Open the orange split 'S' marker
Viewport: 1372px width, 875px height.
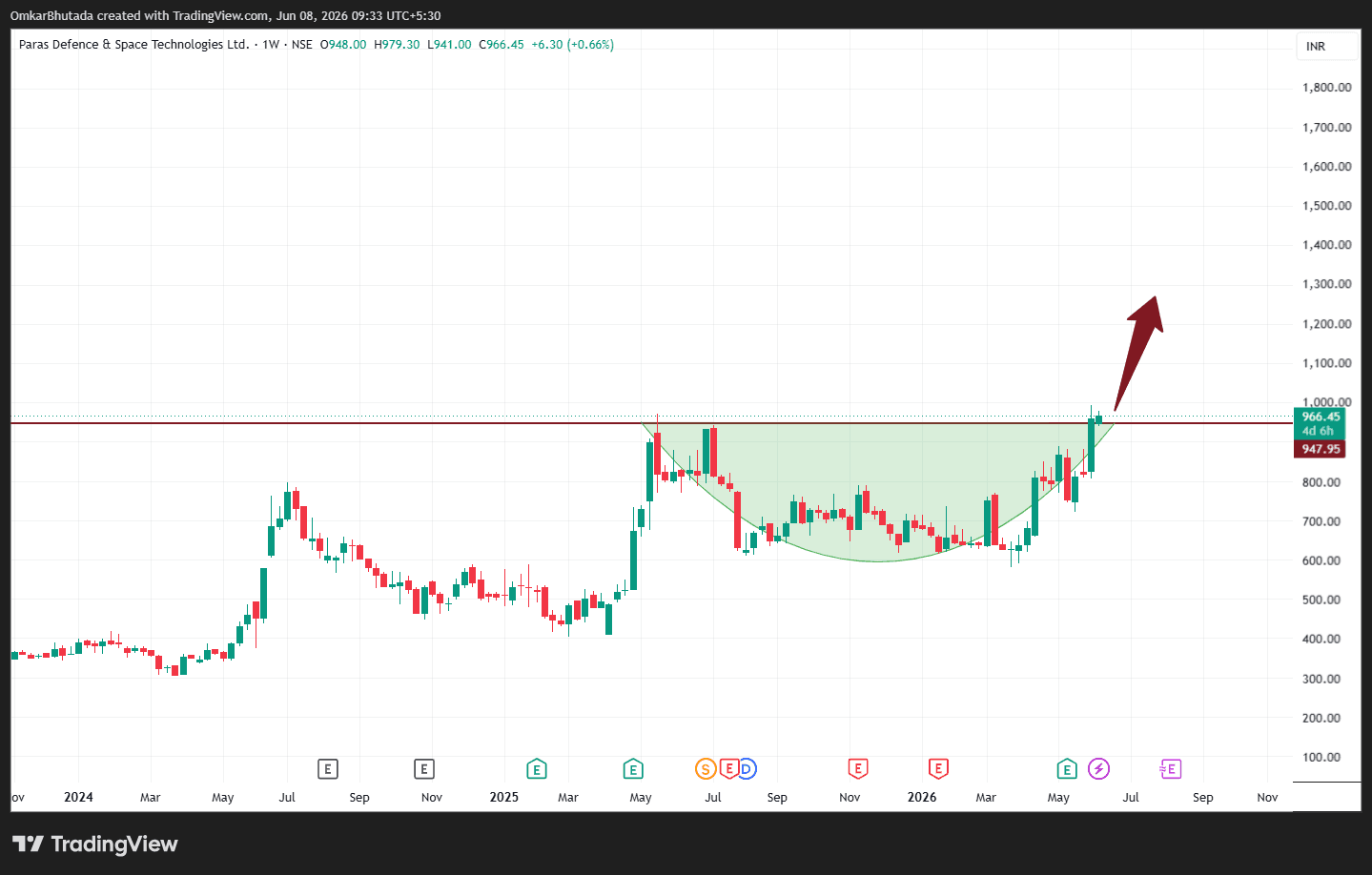[x=706, y=769]
